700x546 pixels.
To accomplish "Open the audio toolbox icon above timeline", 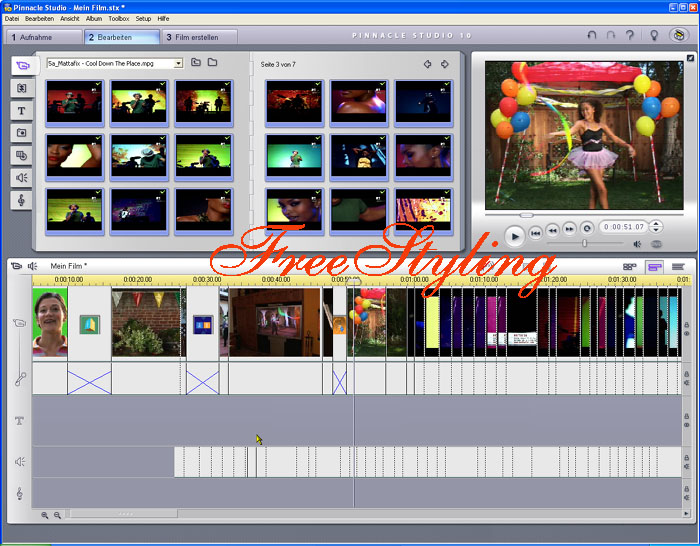I will pos(33,266).
